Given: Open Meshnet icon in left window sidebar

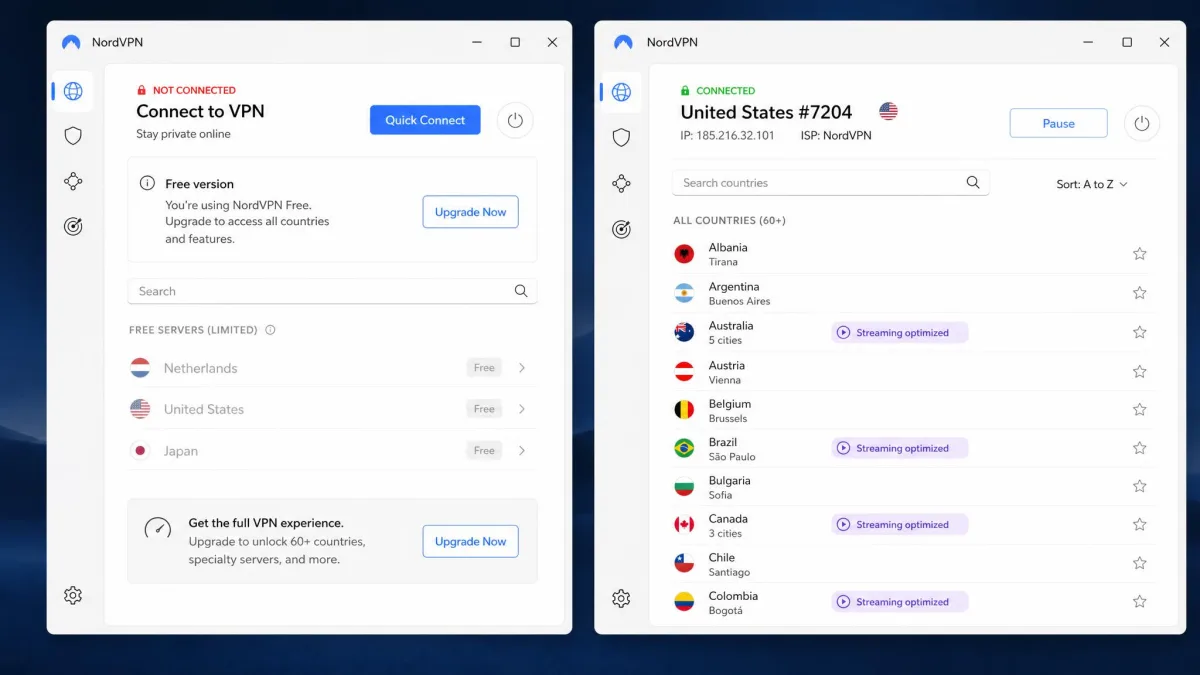Looking at the screenshot, I should (x=73, y=182).
